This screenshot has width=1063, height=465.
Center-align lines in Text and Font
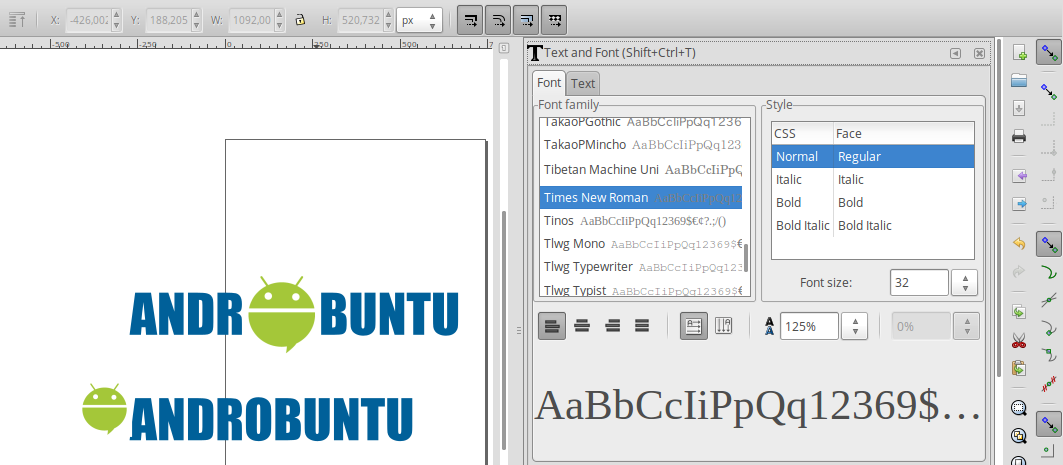tap(582, 326)
